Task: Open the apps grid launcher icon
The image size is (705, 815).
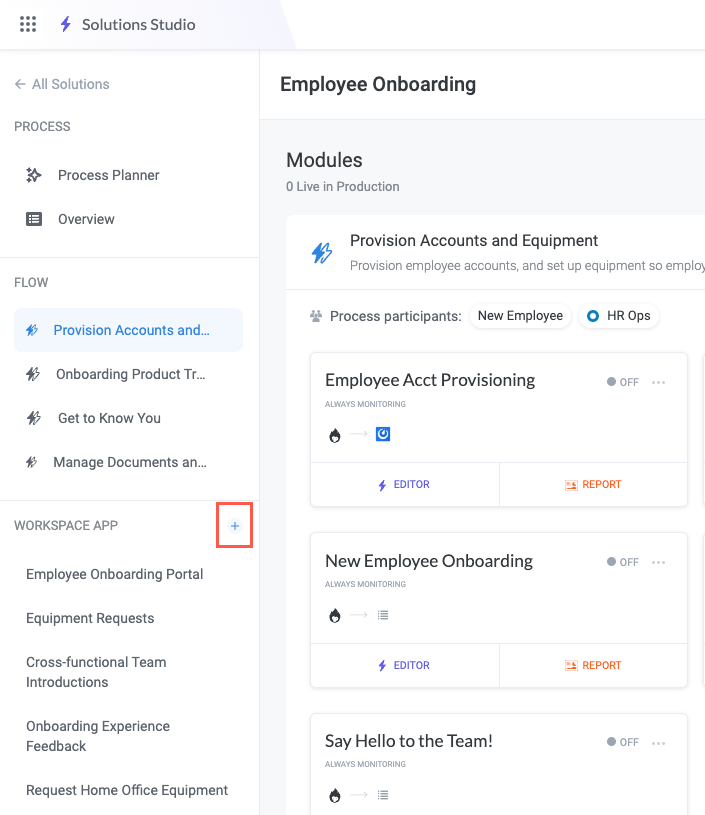Action: [x=28, y=24]
